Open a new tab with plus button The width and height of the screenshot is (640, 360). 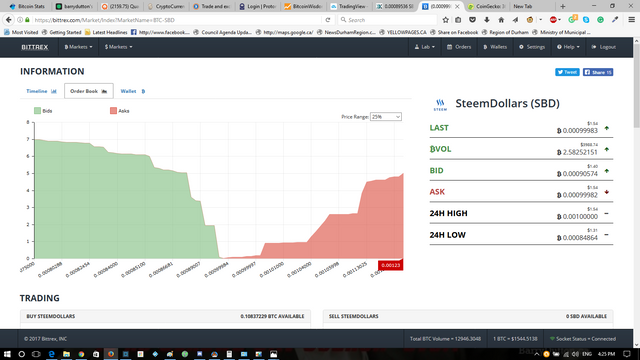(x=562, y=6)
